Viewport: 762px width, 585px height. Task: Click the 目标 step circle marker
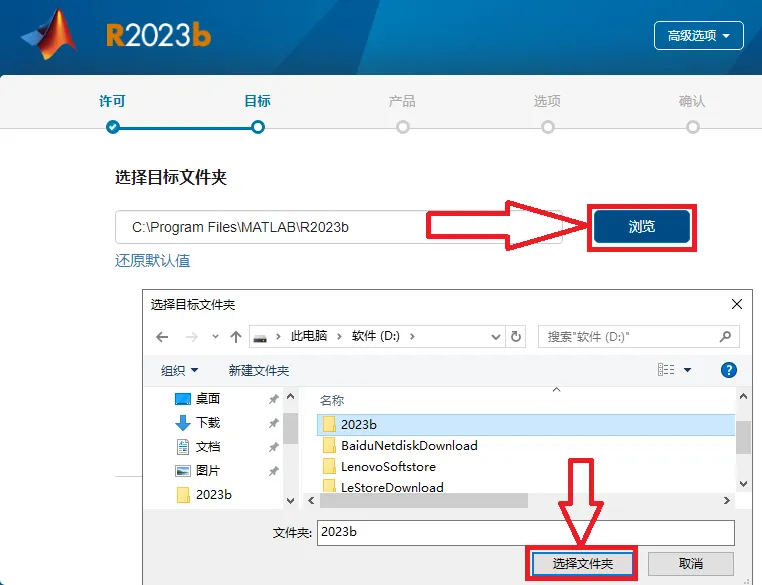(258, 127)
